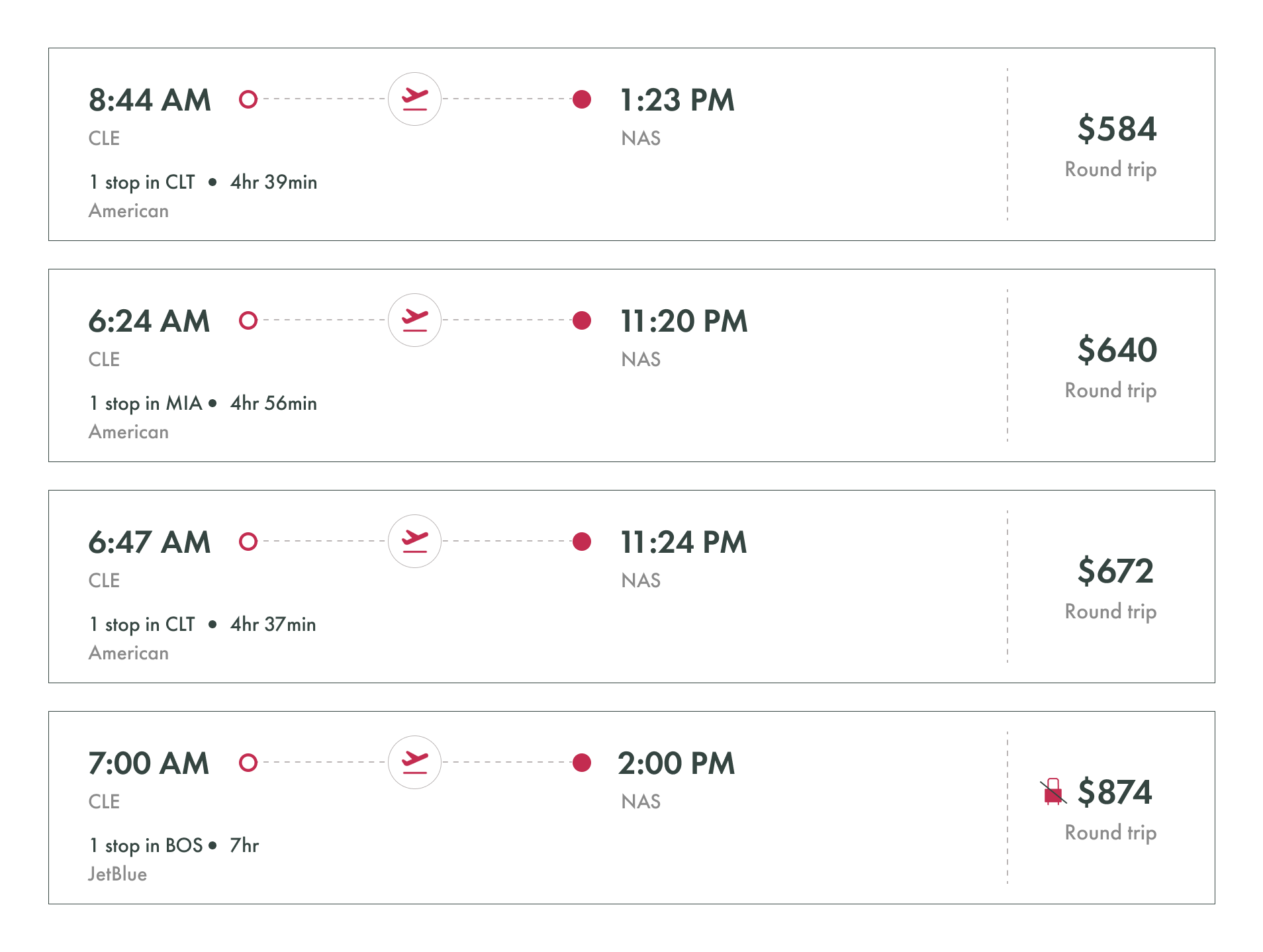Click the filled arrival dot for 2:00 PM
The image size is (1263, 952).
[x=582, y=763]
